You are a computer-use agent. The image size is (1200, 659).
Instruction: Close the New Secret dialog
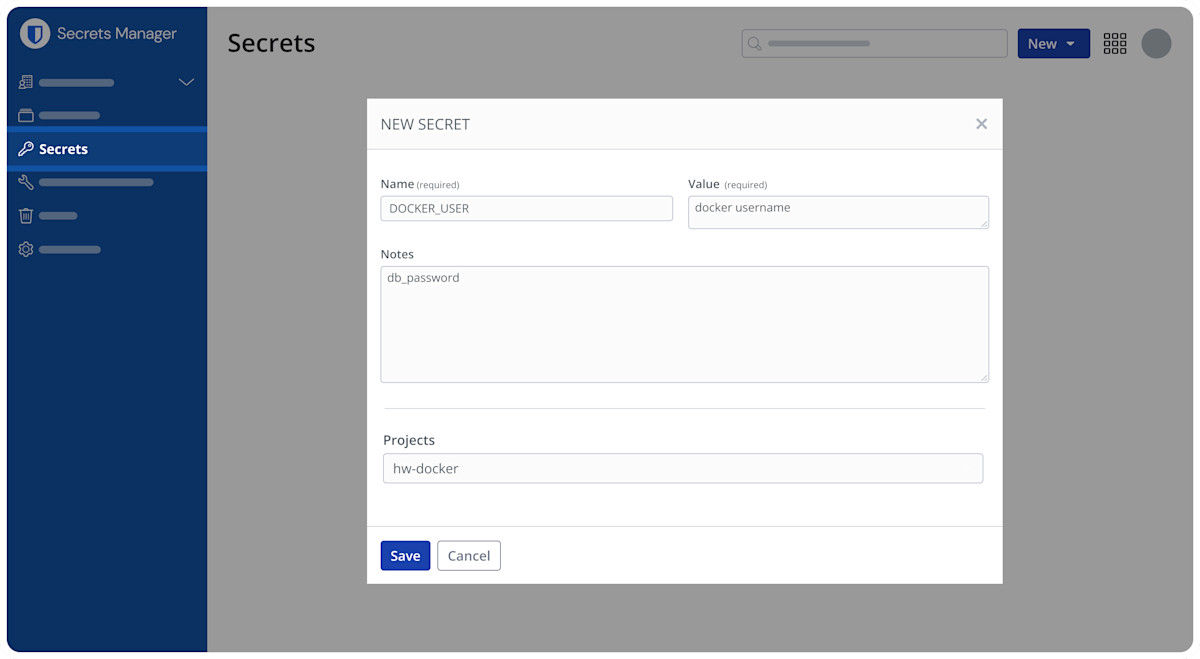pyautogui.click(x=981, y=124)
